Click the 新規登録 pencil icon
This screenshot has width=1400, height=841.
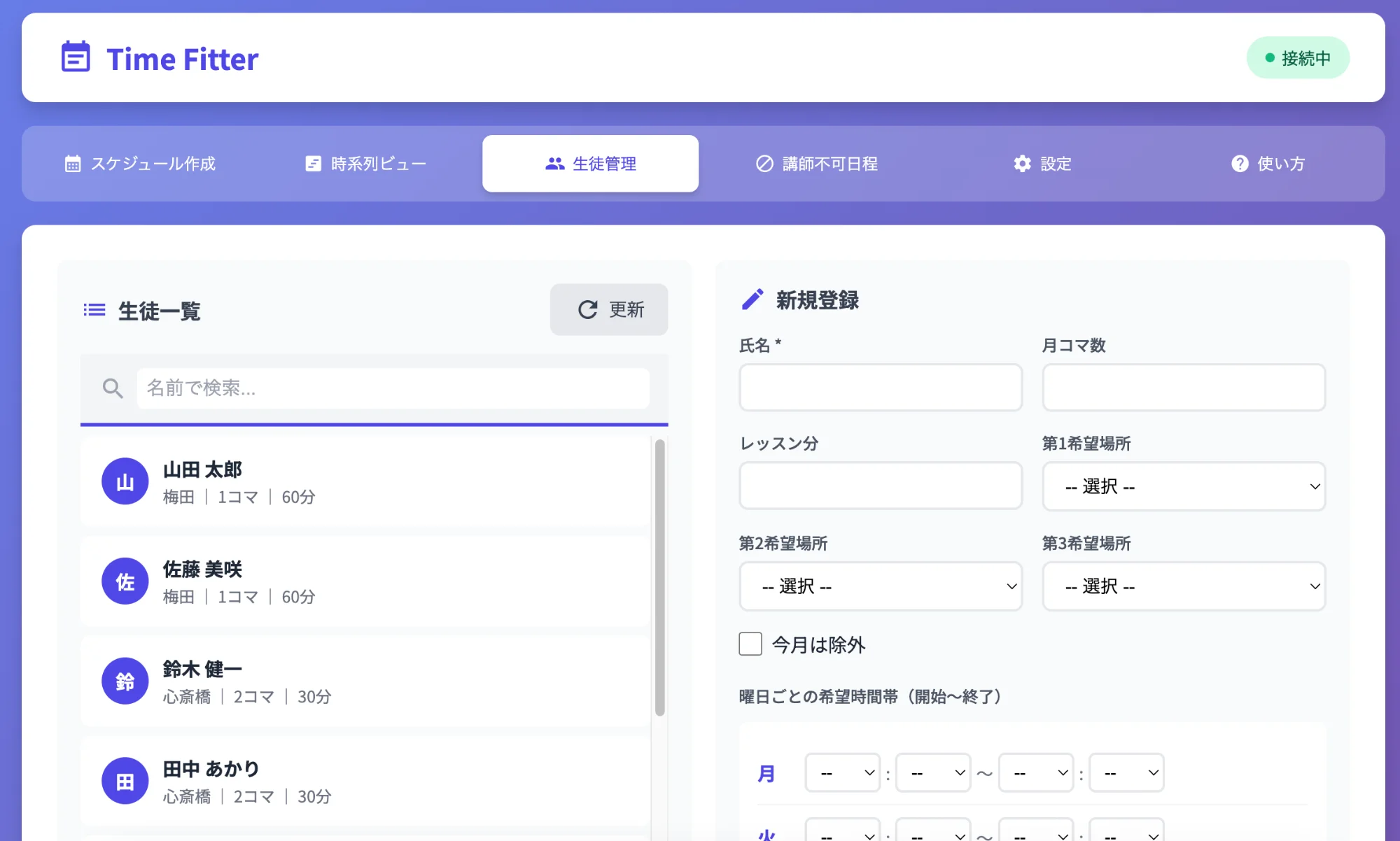tap(752, 299)
